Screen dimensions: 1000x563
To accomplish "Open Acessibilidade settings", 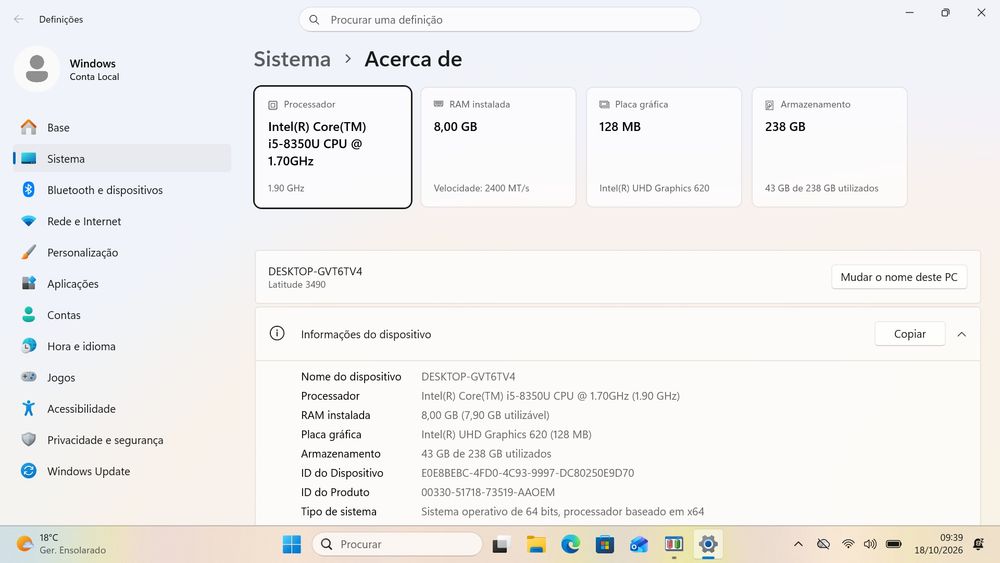I will [122, 409].
